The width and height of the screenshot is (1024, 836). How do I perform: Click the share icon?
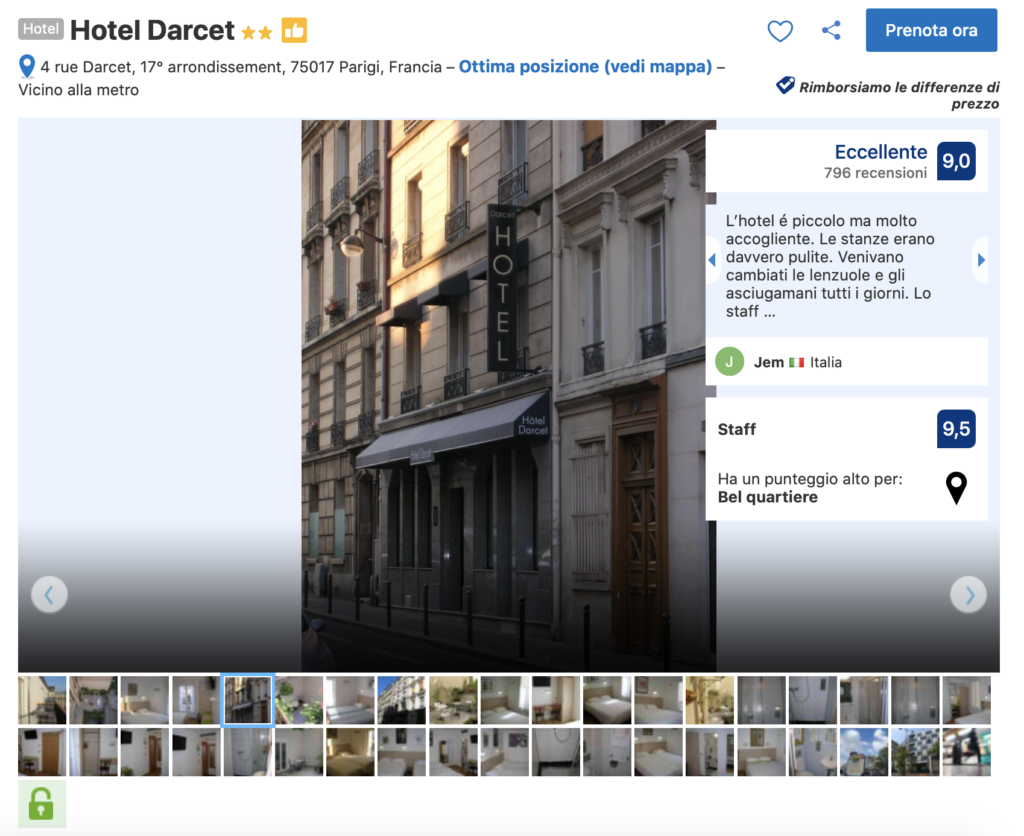831,31
